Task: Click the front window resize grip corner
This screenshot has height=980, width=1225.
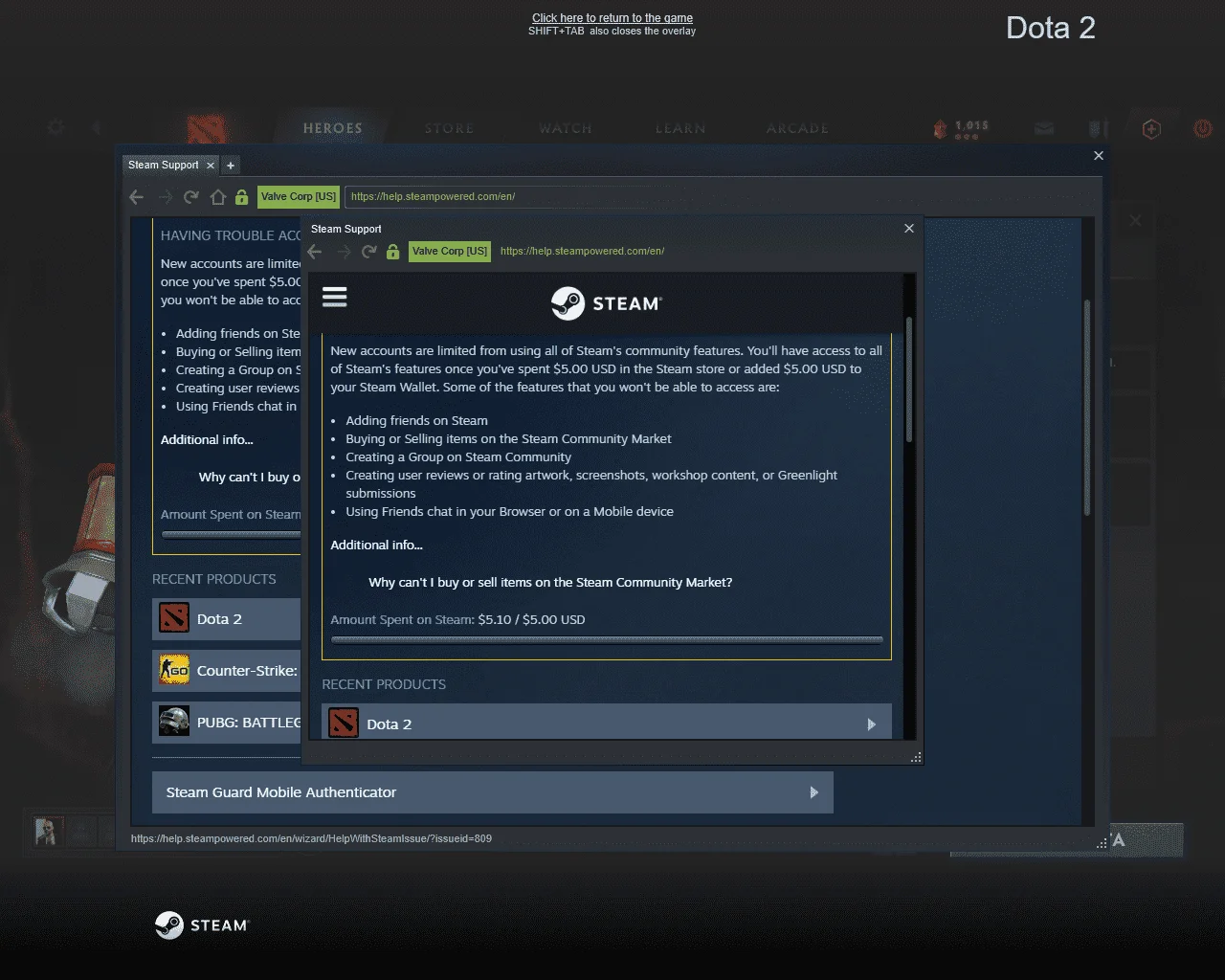Action: (x=916, y=757)
